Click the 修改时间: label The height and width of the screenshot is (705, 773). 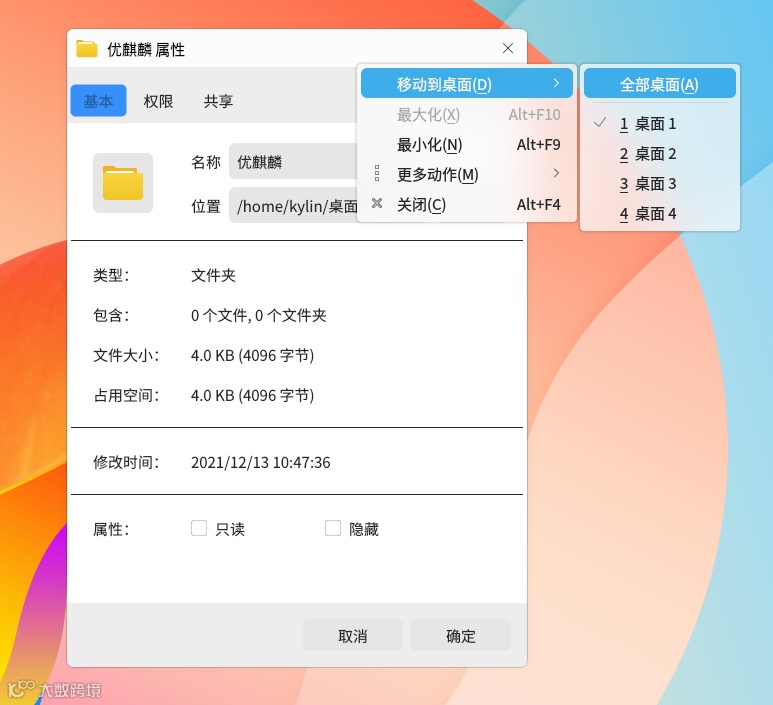click(x=126, y=462)
